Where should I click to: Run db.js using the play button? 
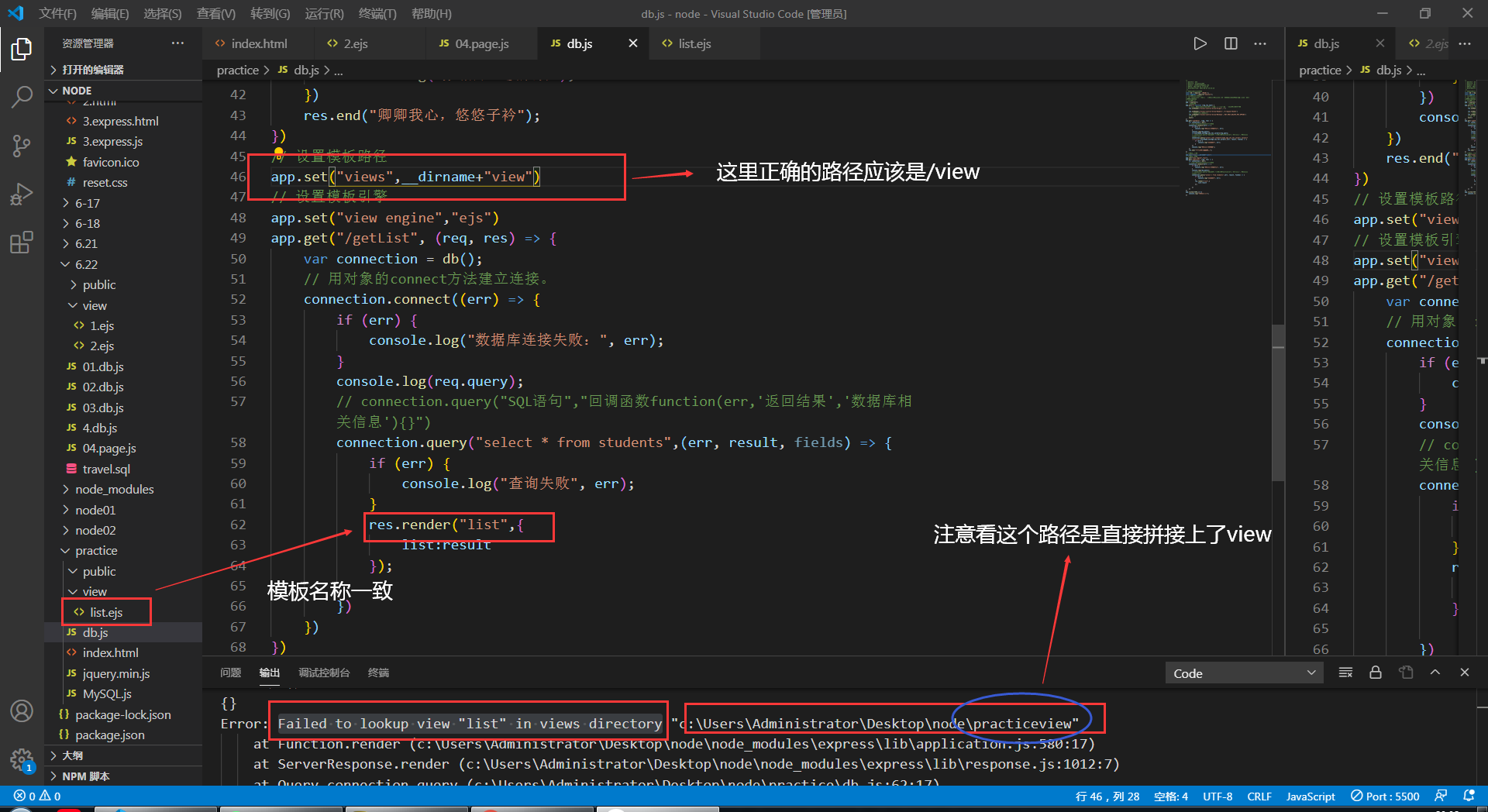[1200, 43]
